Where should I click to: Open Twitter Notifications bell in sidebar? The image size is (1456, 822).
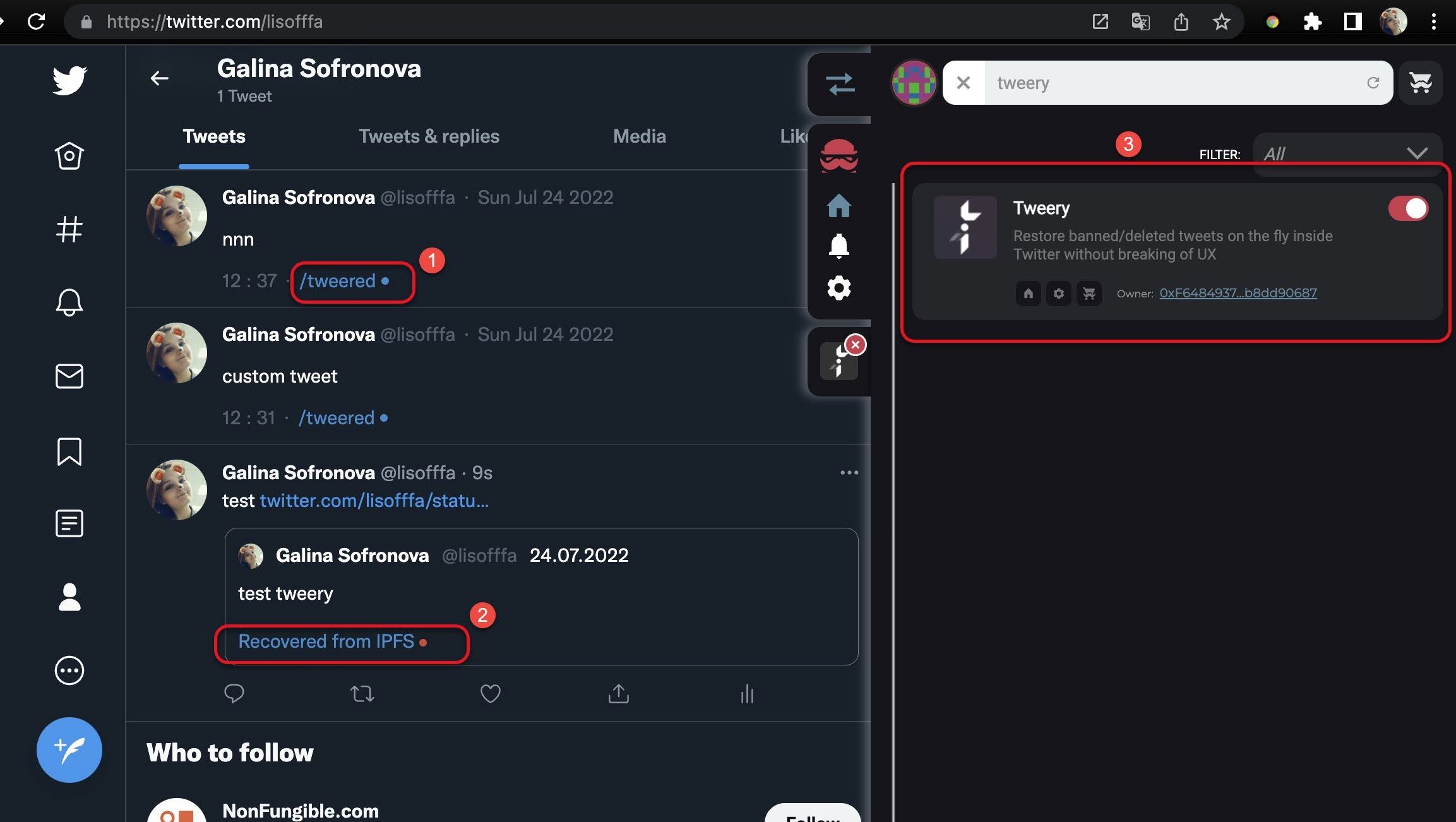coord(69,302)
